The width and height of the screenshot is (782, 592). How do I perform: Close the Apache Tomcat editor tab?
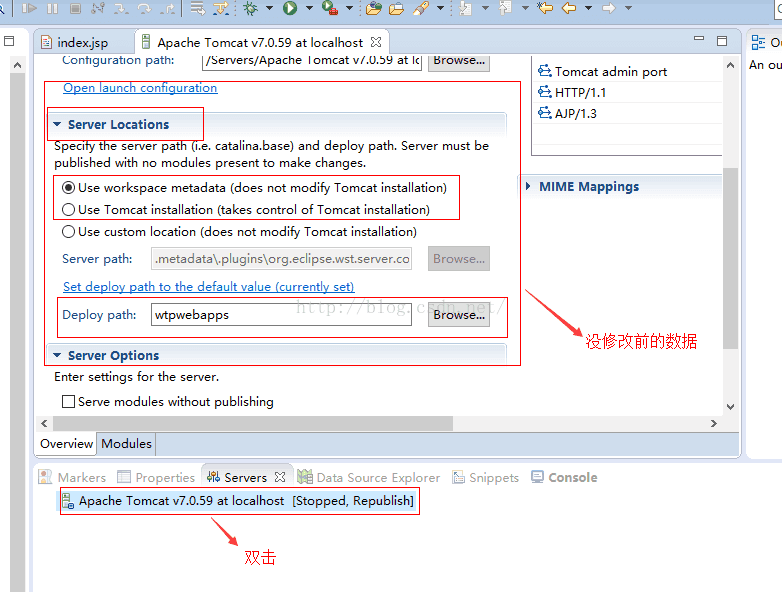click(x=376, y=42)
